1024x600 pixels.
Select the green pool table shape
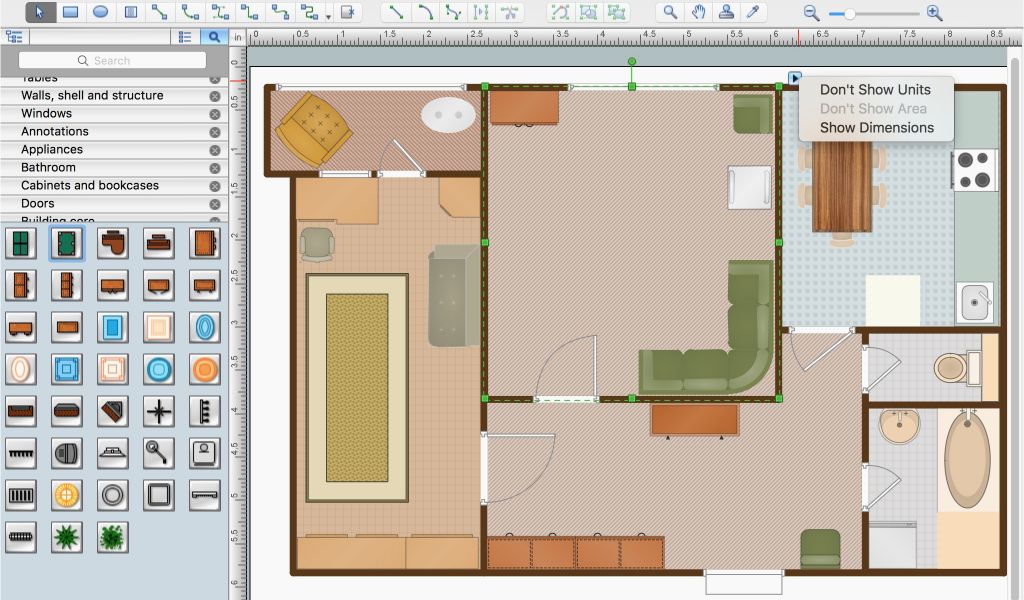(67, 242)
